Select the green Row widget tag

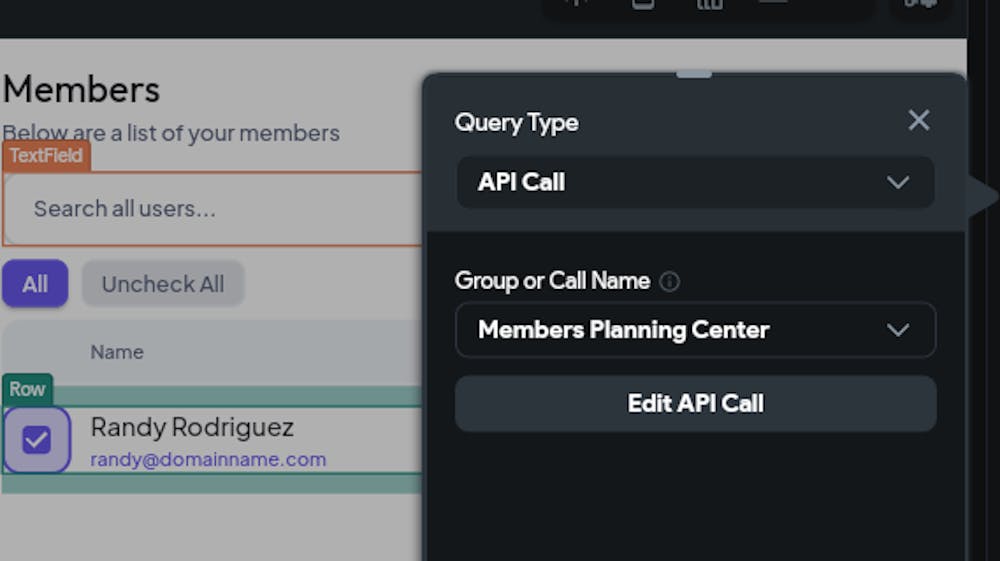pyautogui.click(x=27, y=389)
